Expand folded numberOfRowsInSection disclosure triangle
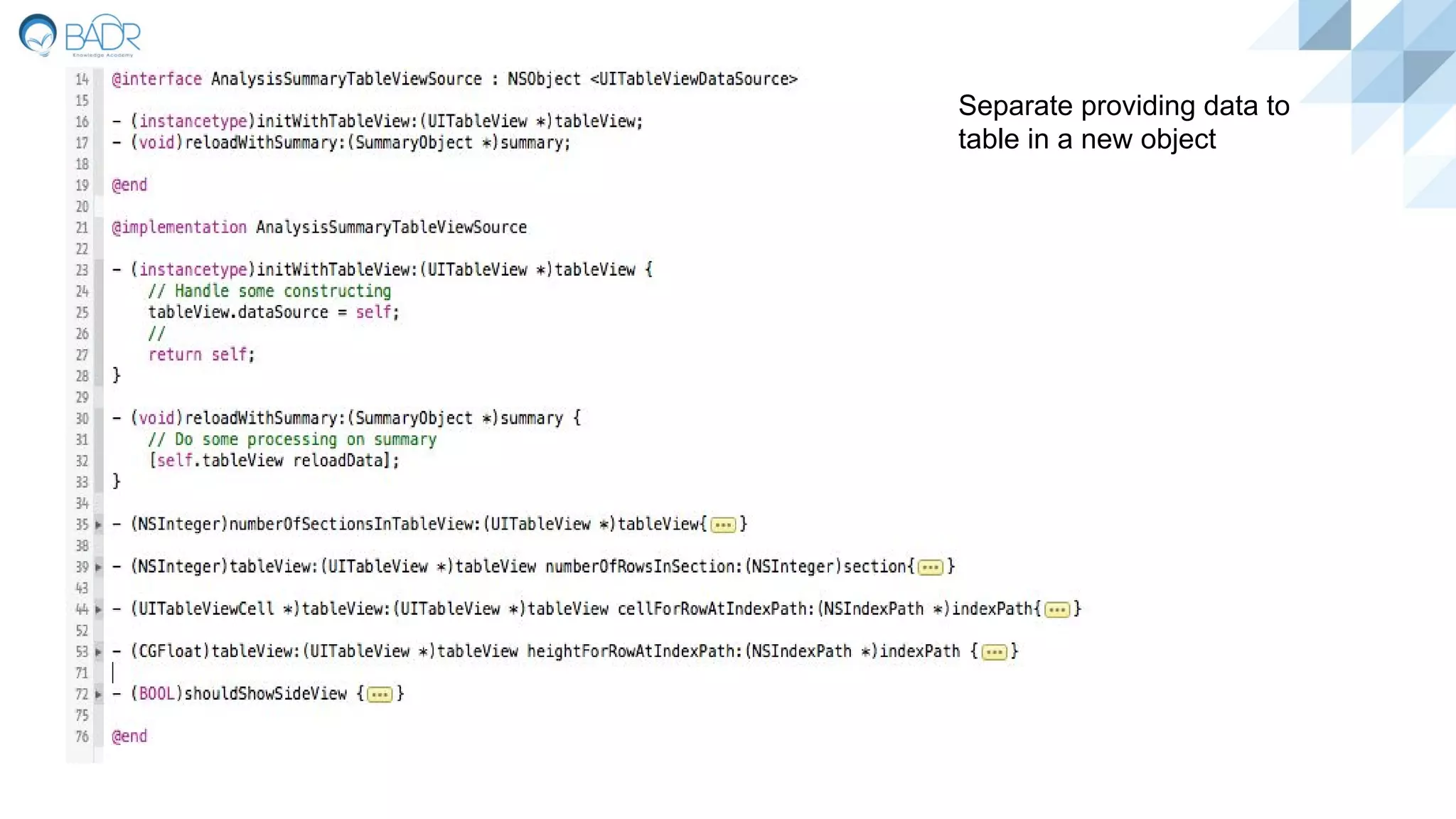 coord(99,567)
